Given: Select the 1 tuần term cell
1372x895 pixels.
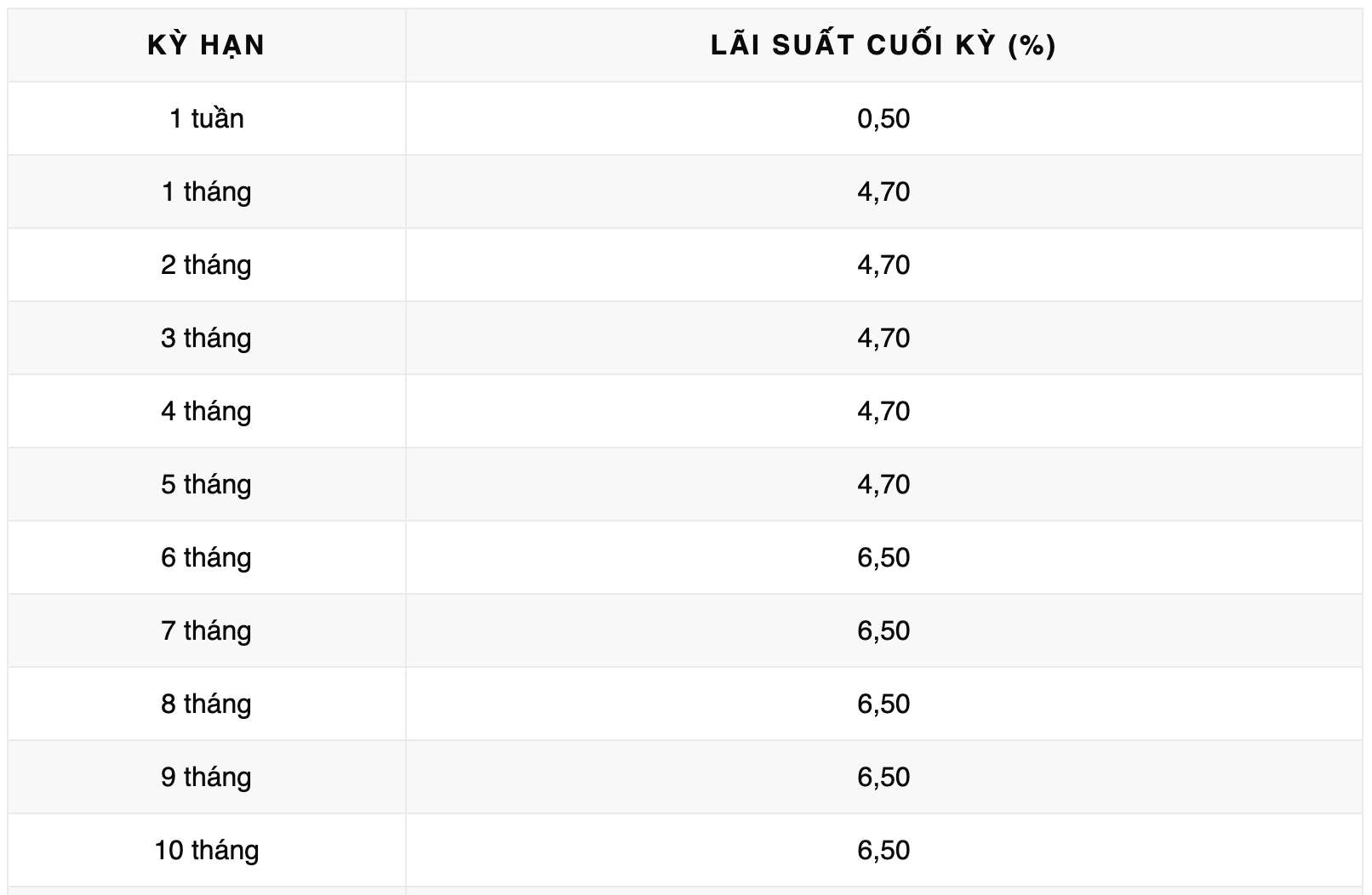Looking at the screenshot, I should 206,118.
